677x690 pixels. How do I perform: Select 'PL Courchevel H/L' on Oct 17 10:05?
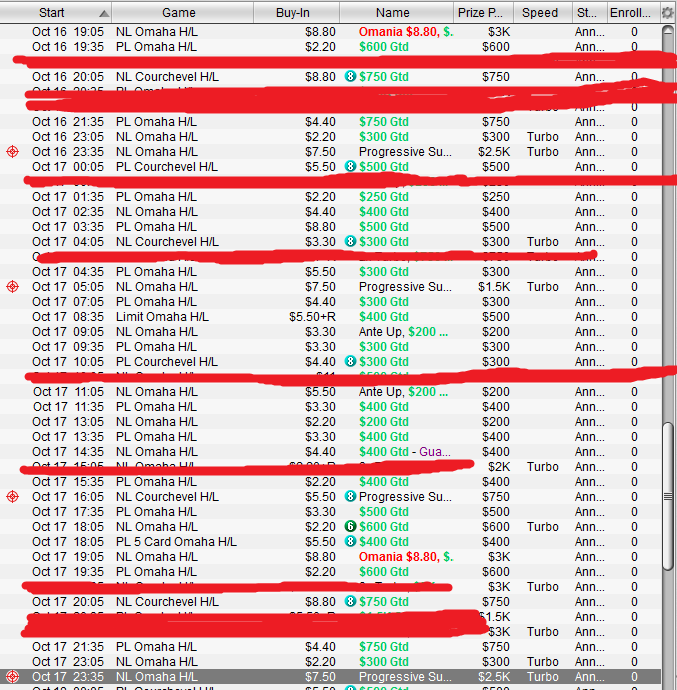[x=167, y=362]
